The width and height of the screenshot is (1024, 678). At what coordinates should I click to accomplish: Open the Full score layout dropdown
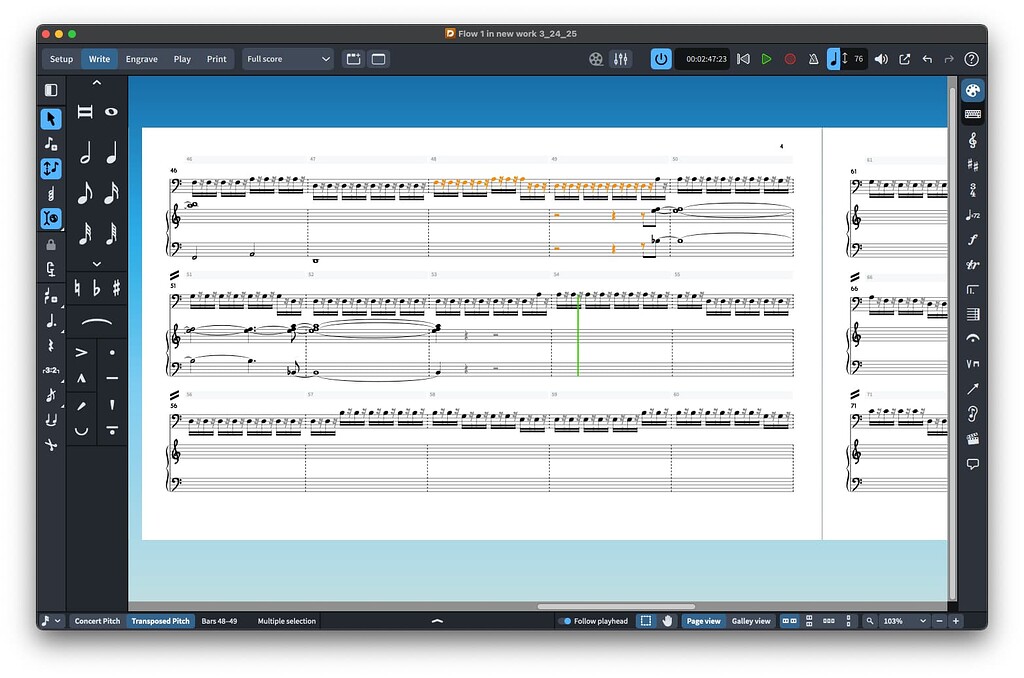click(x=288, y=58)
